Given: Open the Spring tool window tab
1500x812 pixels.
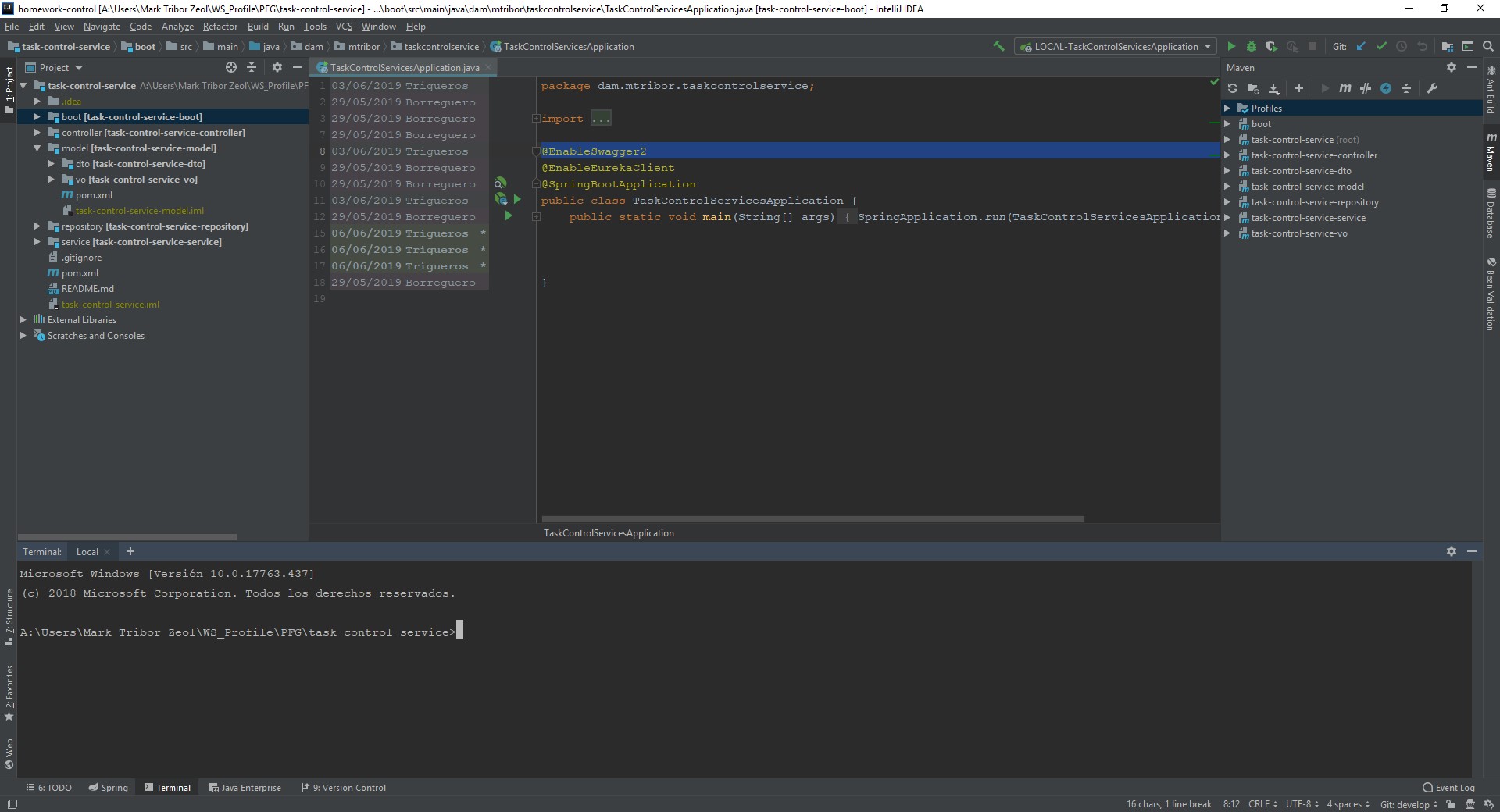Looking at the screenshot, I should [108, 788].
